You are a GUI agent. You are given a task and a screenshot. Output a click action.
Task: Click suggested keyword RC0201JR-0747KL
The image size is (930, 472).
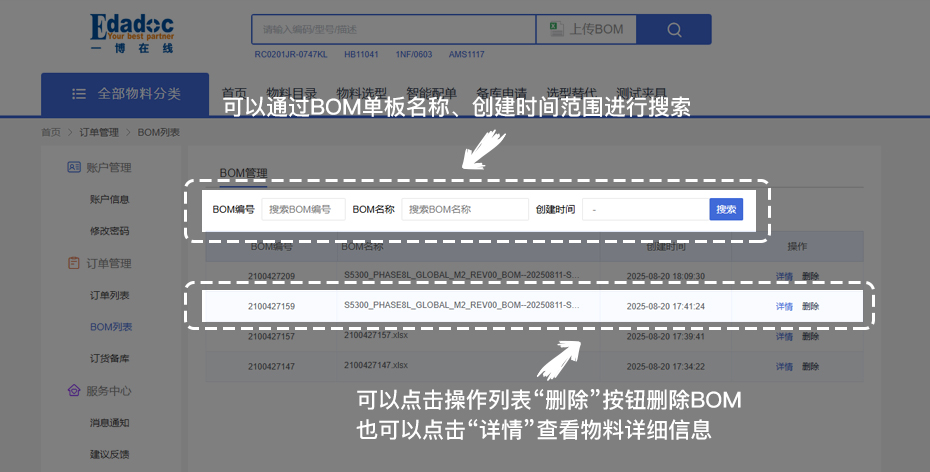[291, 55]
